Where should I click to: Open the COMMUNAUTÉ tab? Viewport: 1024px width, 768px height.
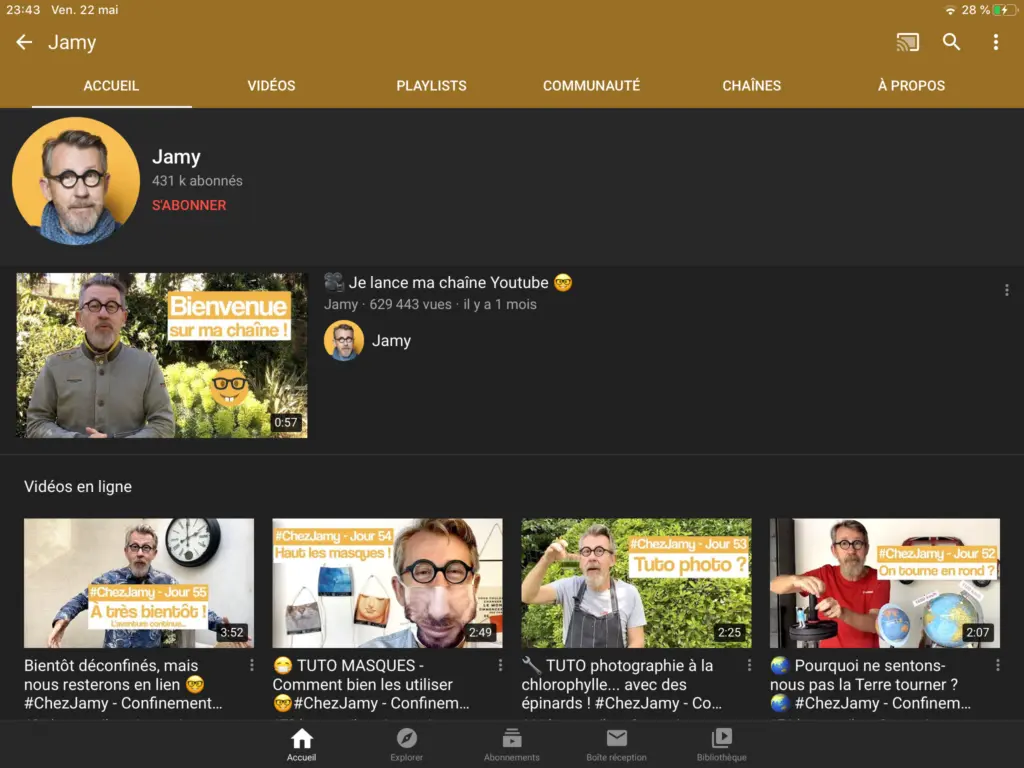point(591,86)
